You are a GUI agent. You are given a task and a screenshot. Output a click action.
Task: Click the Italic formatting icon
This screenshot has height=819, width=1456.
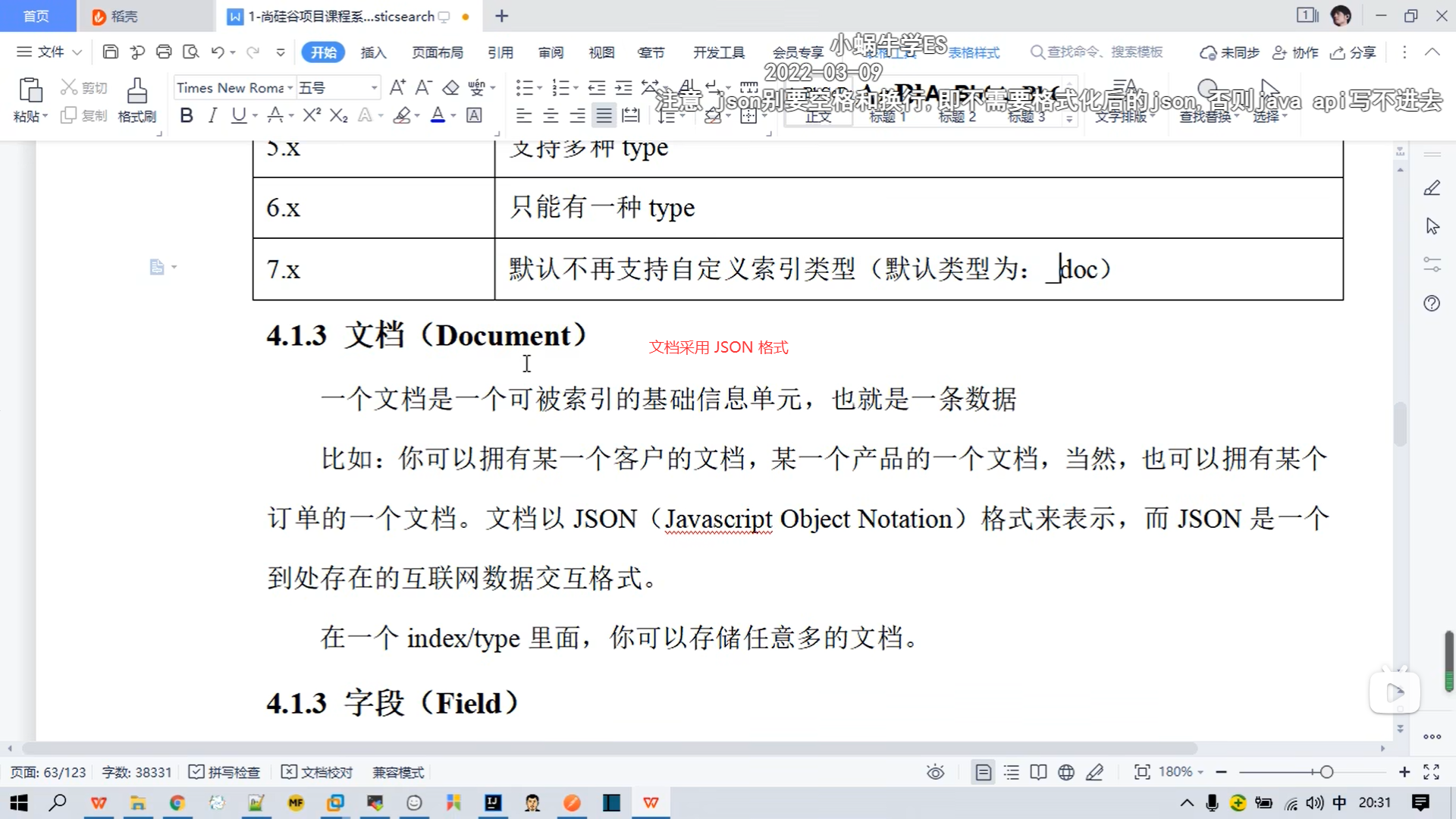(x=212, y=115)
